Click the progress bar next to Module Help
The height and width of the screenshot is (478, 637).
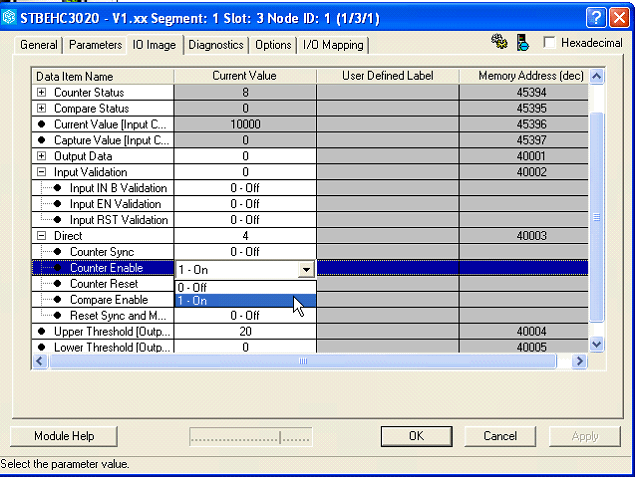pyautogui.click(x=251, y=437)
